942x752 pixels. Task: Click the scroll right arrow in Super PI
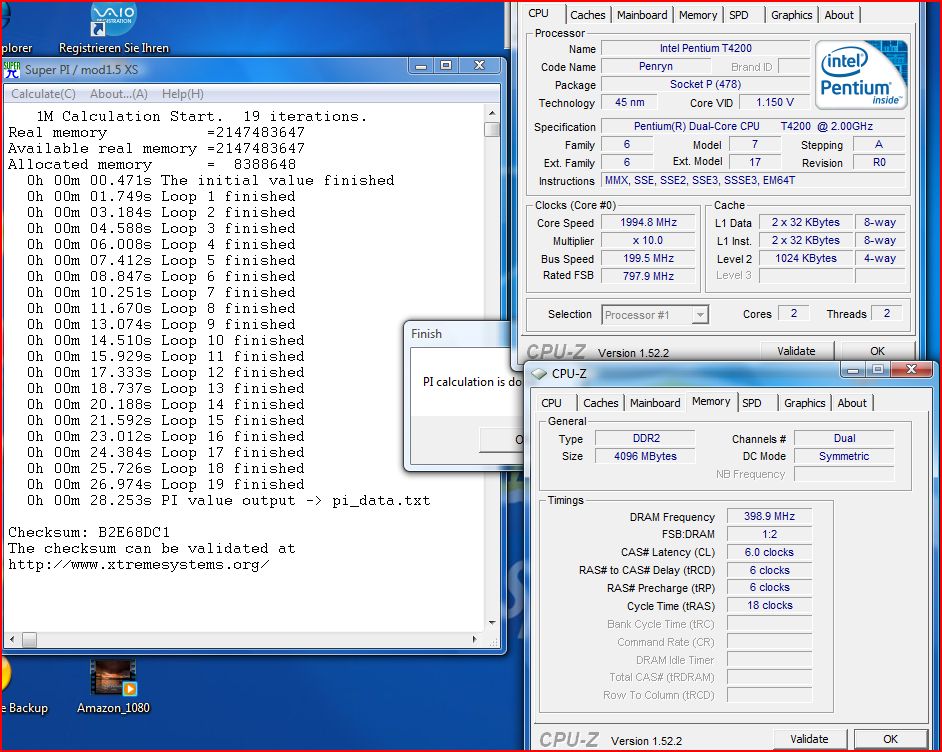point(475,640)
